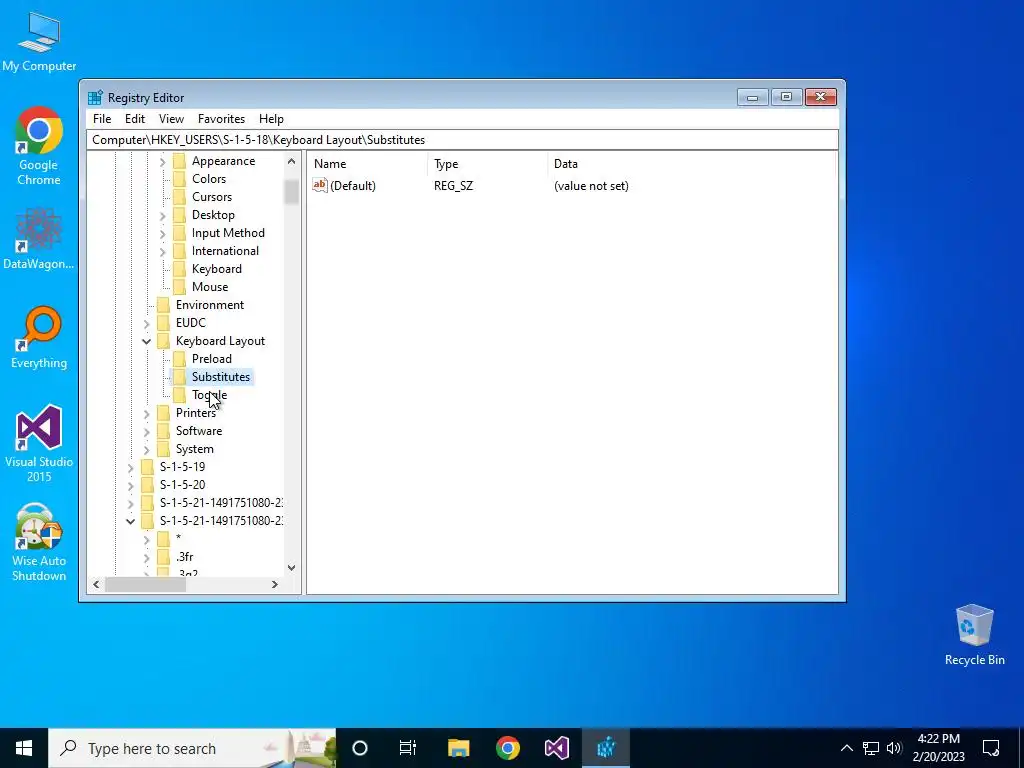The width and height of the screenshot is (1024, 768).
Task: Show hidden system tray icons
Action: pyautogui.click(x=846, y=748)
